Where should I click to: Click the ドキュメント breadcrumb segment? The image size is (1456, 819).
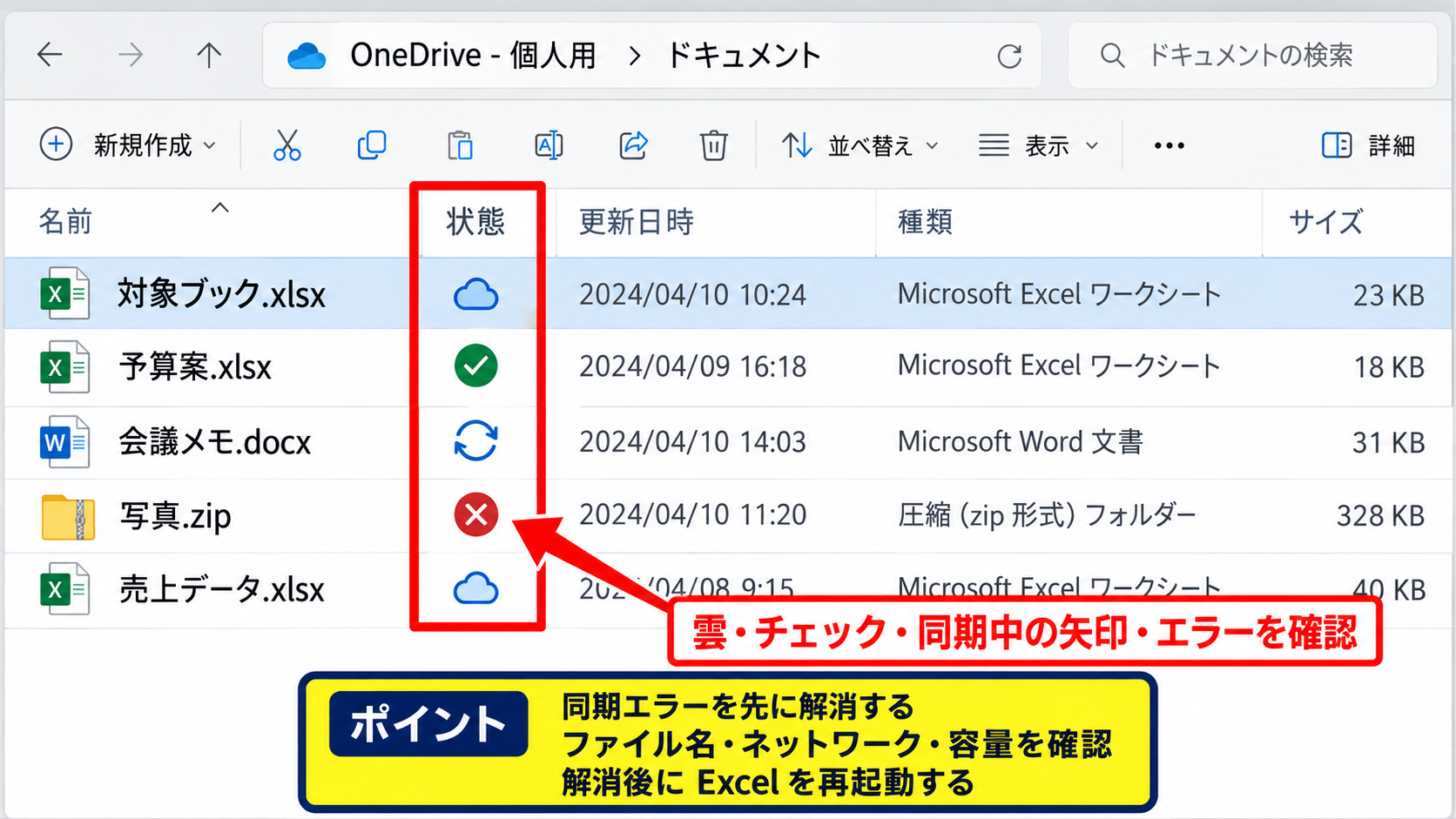coord(744,56)
